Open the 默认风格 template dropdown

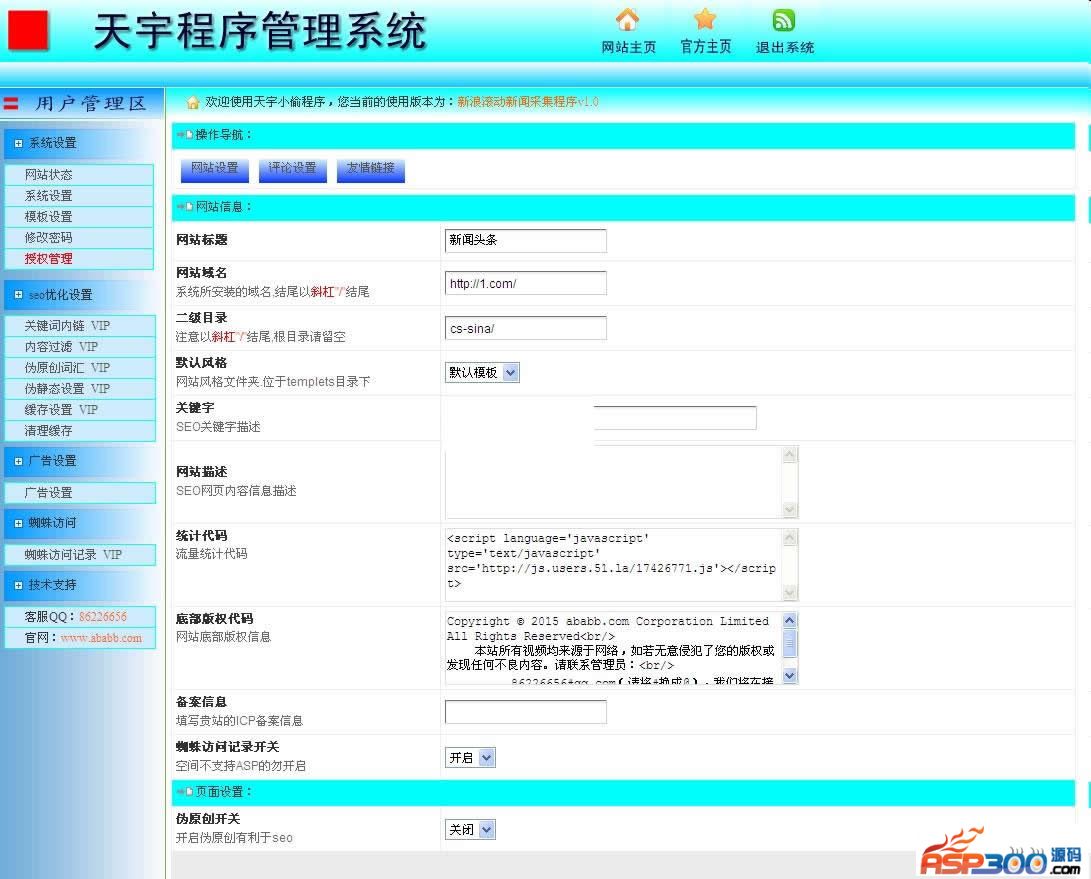point(482,372)
